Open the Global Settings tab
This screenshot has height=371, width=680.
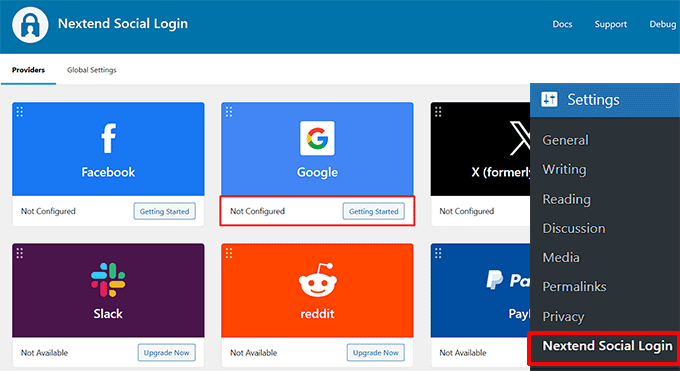[92, 70]
